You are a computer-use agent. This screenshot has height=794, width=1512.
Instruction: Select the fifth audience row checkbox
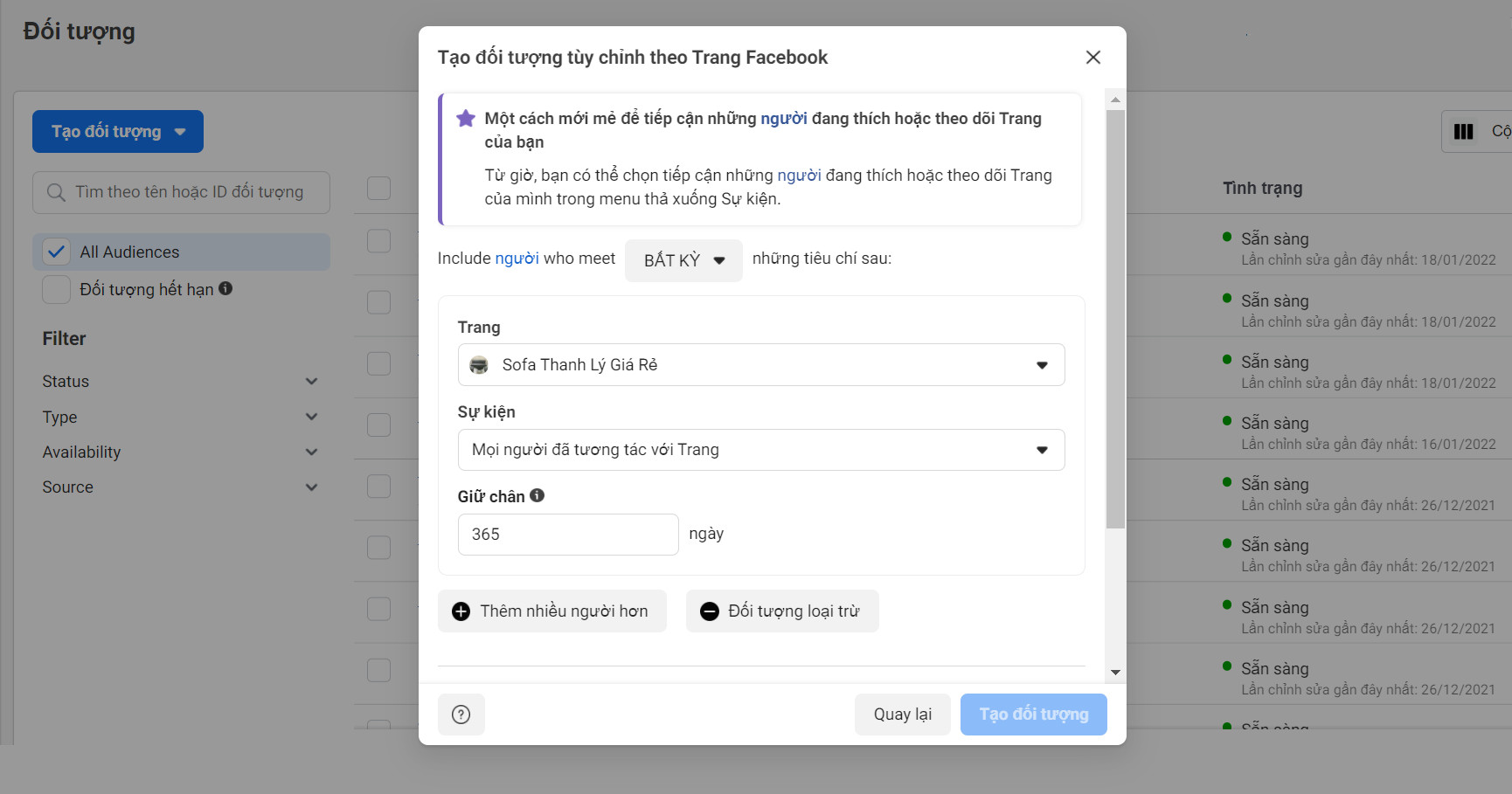pyautogui.click(x=378, y=486)
